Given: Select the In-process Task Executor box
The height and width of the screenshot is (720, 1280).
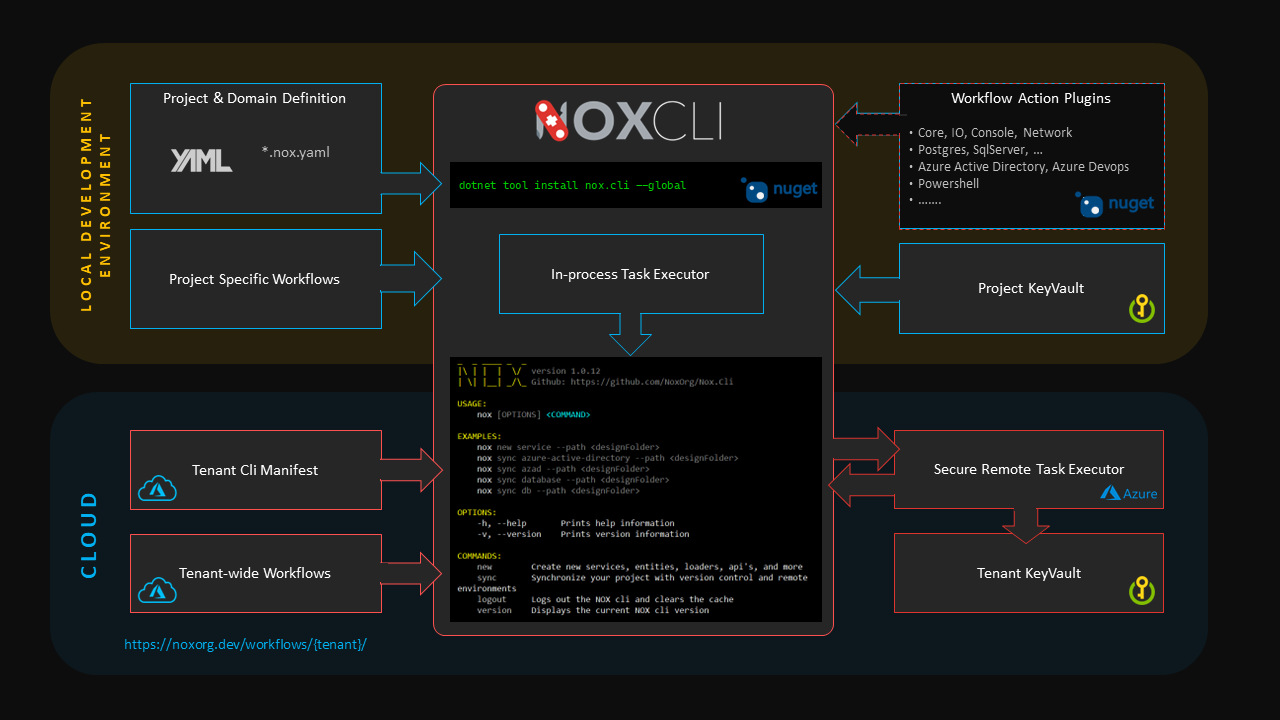Looking at the screenshot, I should pos(630,274).
